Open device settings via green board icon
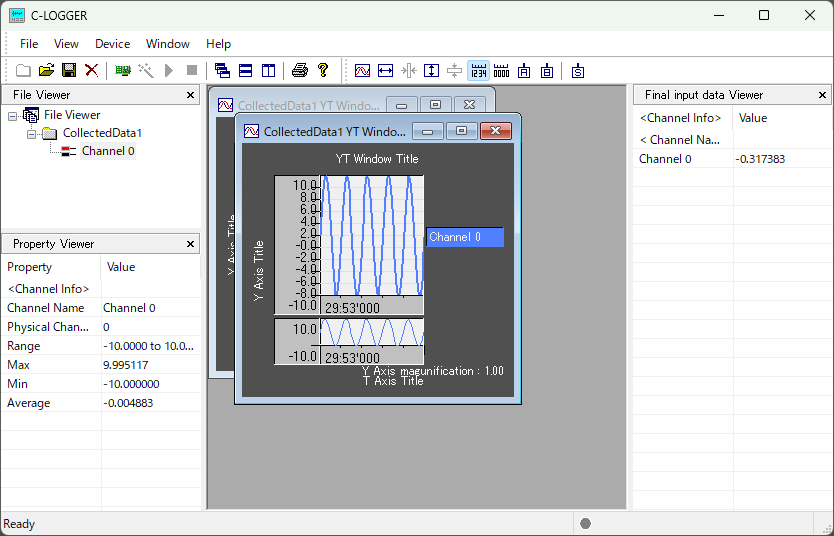This screenshot has width=834, height=536. [x=123, y=70]
